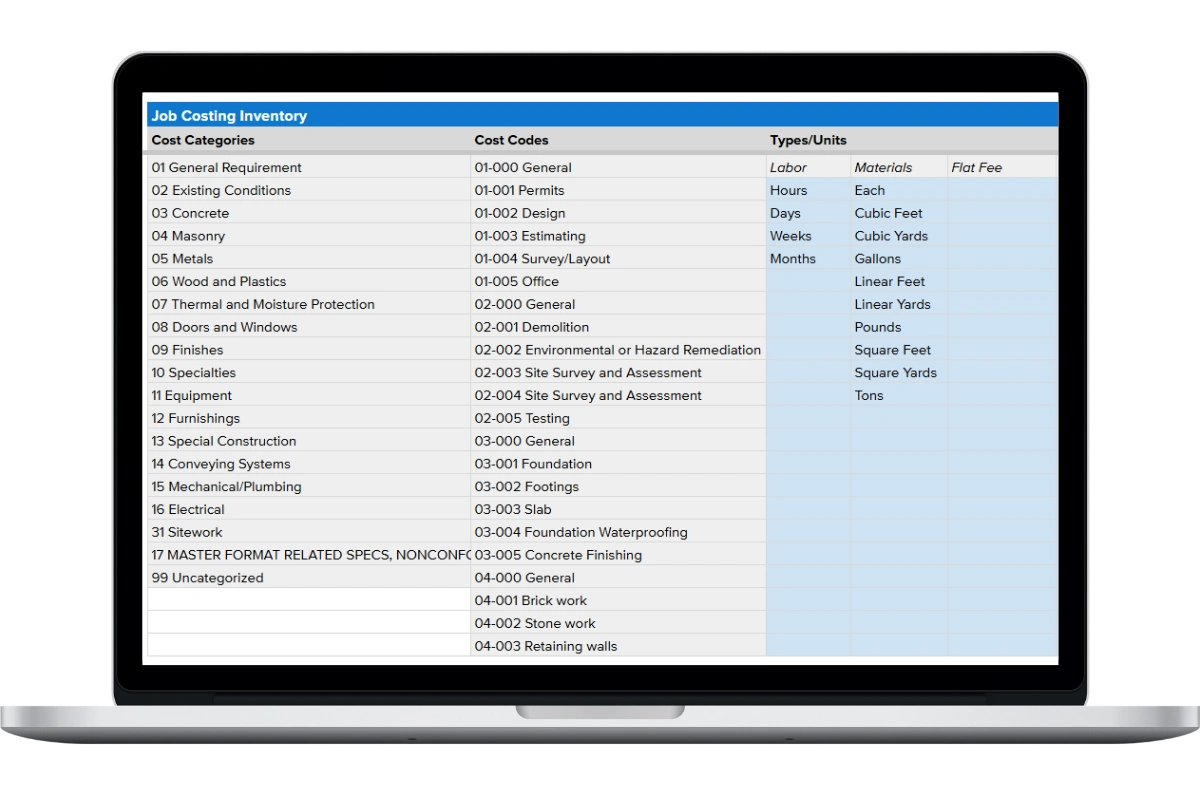Select the 99 Uncategorized cell

(308, 578)
